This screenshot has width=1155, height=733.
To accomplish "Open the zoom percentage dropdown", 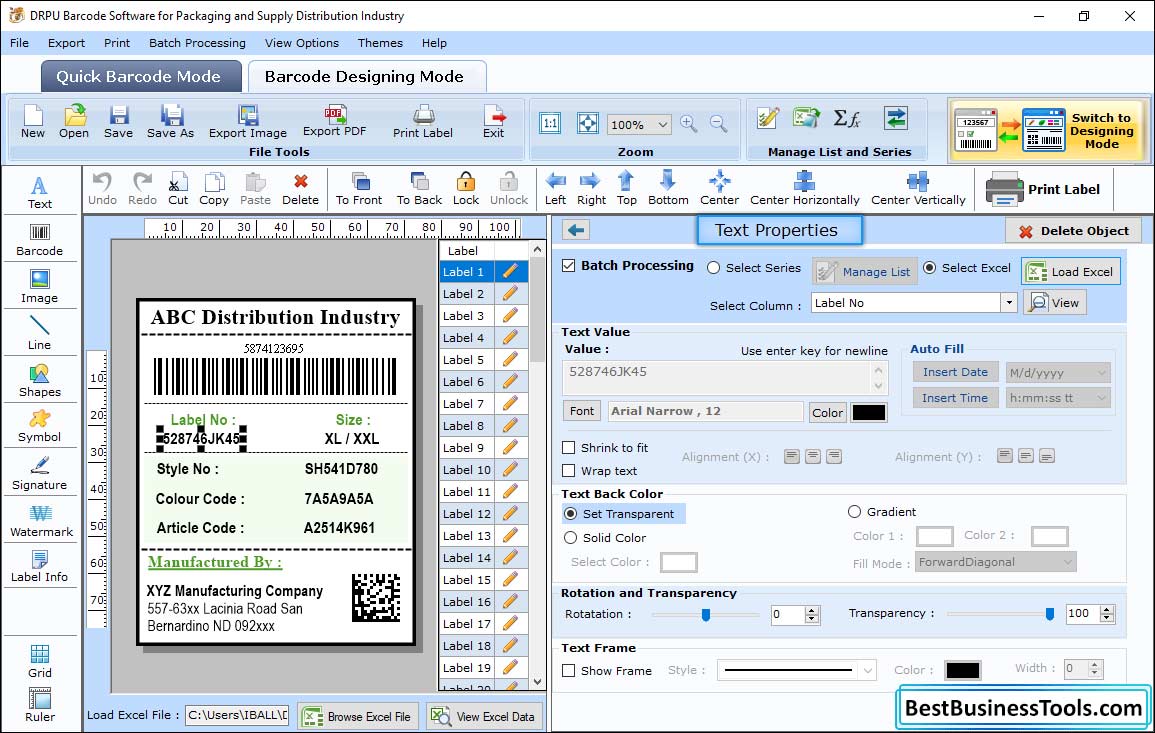I will point(663,124).
